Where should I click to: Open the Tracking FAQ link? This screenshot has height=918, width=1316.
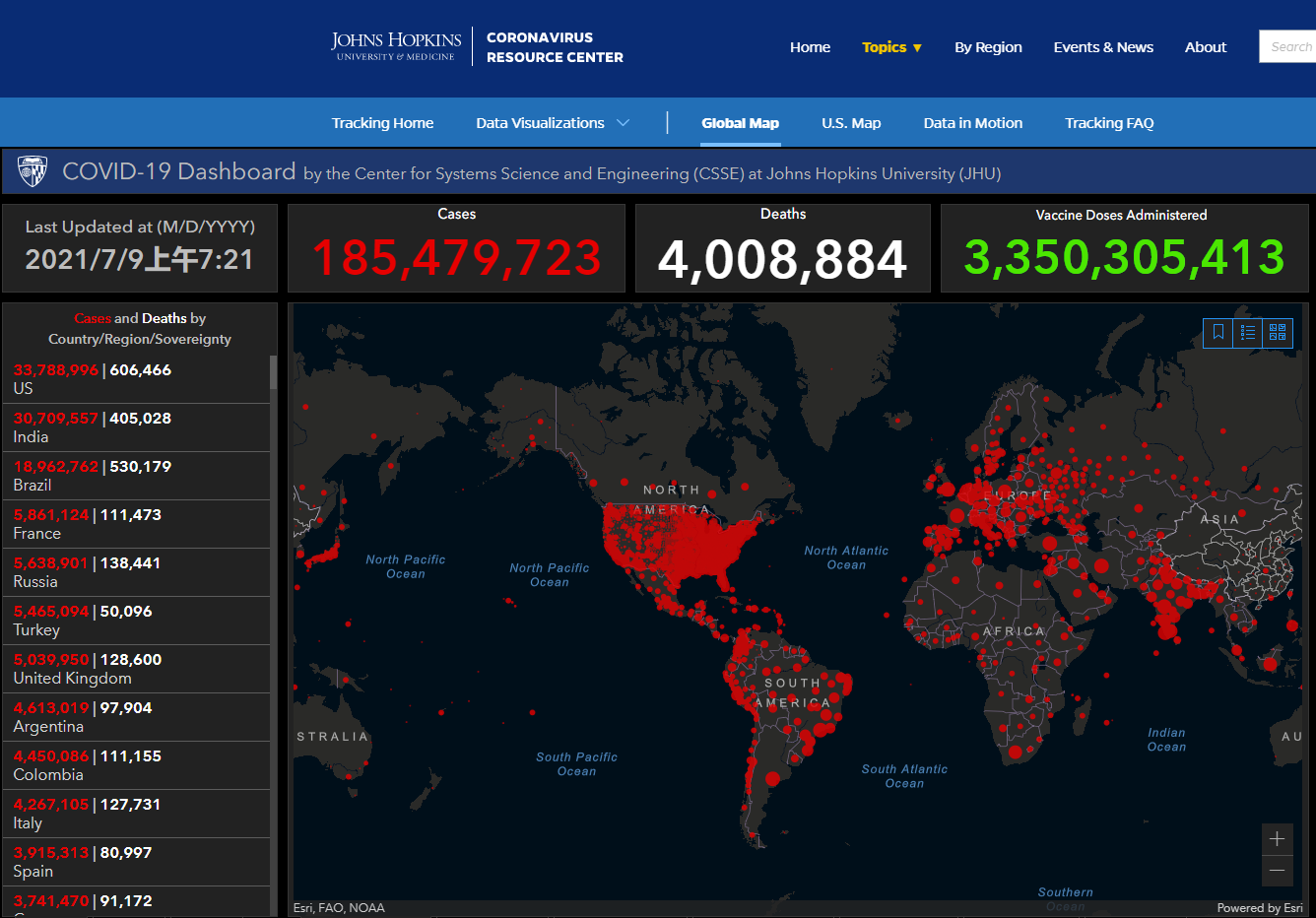pyautogui.click(x=1108, y=123)
